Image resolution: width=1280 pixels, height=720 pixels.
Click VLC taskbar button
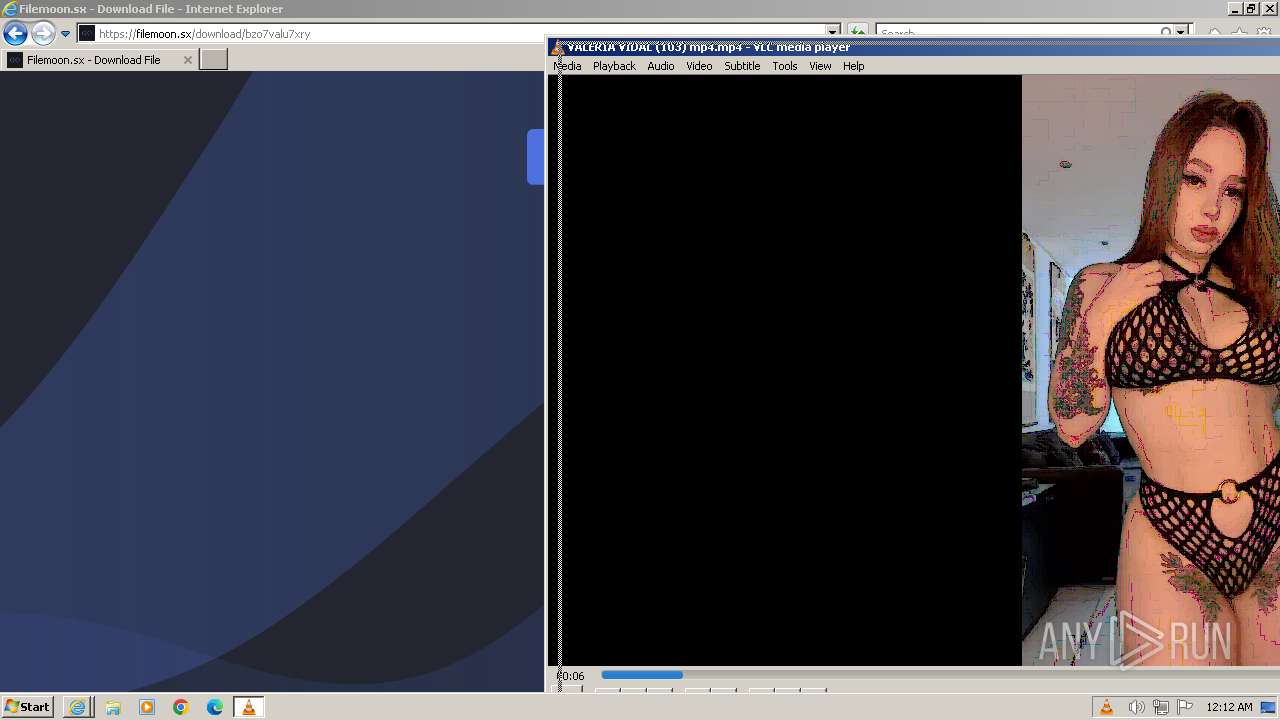(x=249, y=707)
